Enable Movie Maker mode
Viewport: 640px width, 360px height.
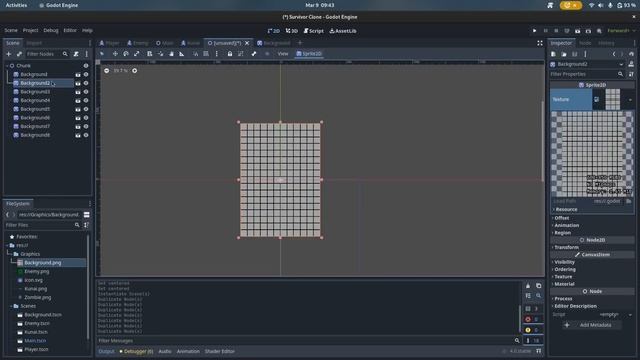(x=599, y=31)
